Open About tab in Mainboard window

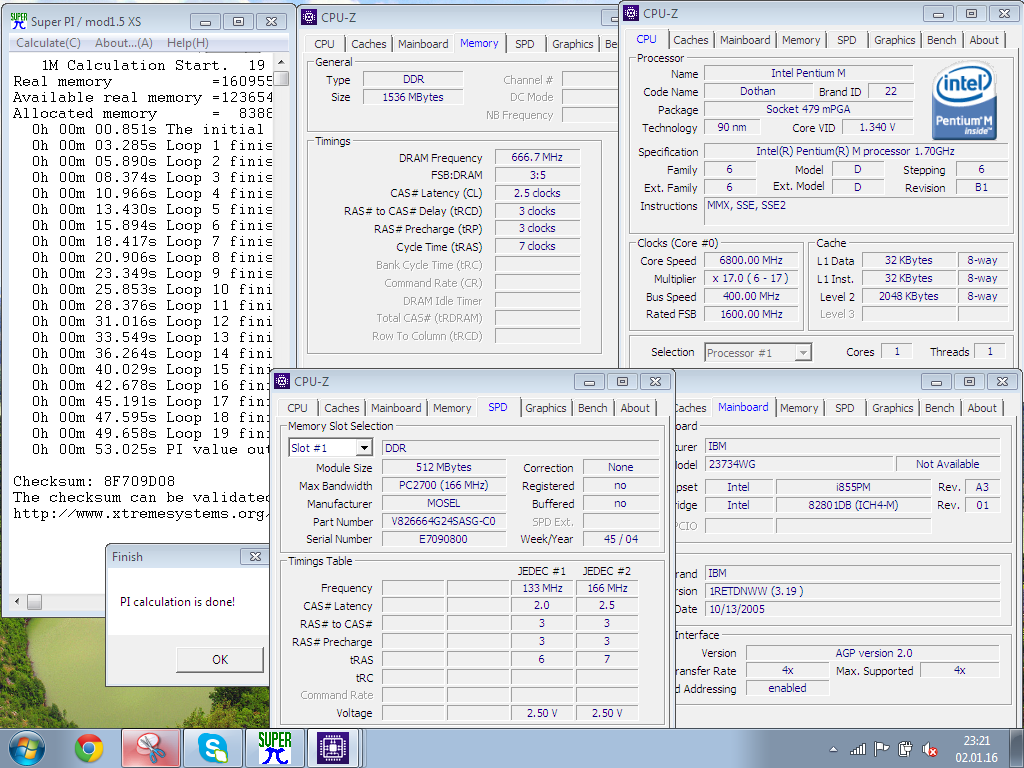pyautogui.click(x=982, y=408)
